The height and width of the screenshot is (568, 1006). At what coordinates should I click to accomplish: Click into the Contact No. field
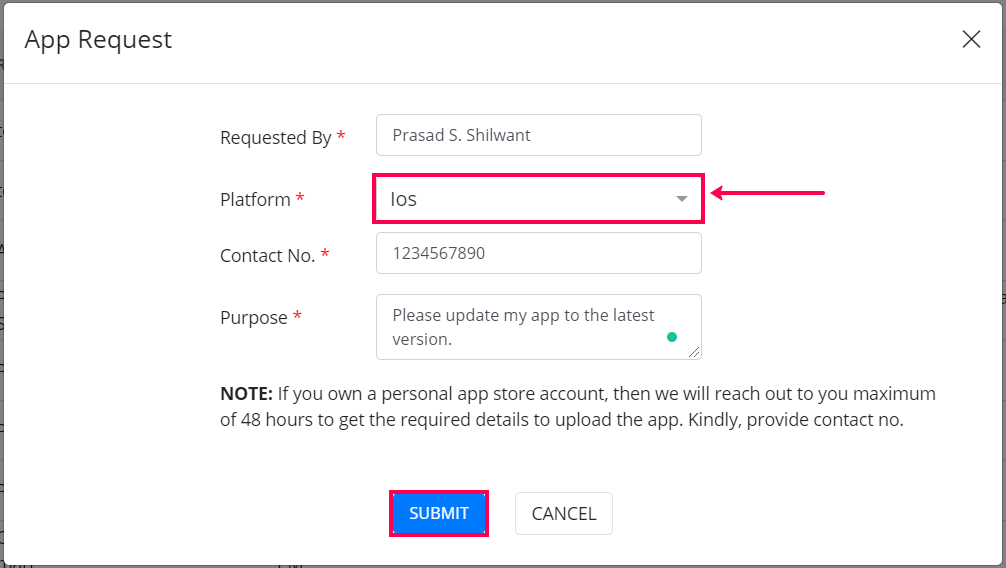click(538, 253)
